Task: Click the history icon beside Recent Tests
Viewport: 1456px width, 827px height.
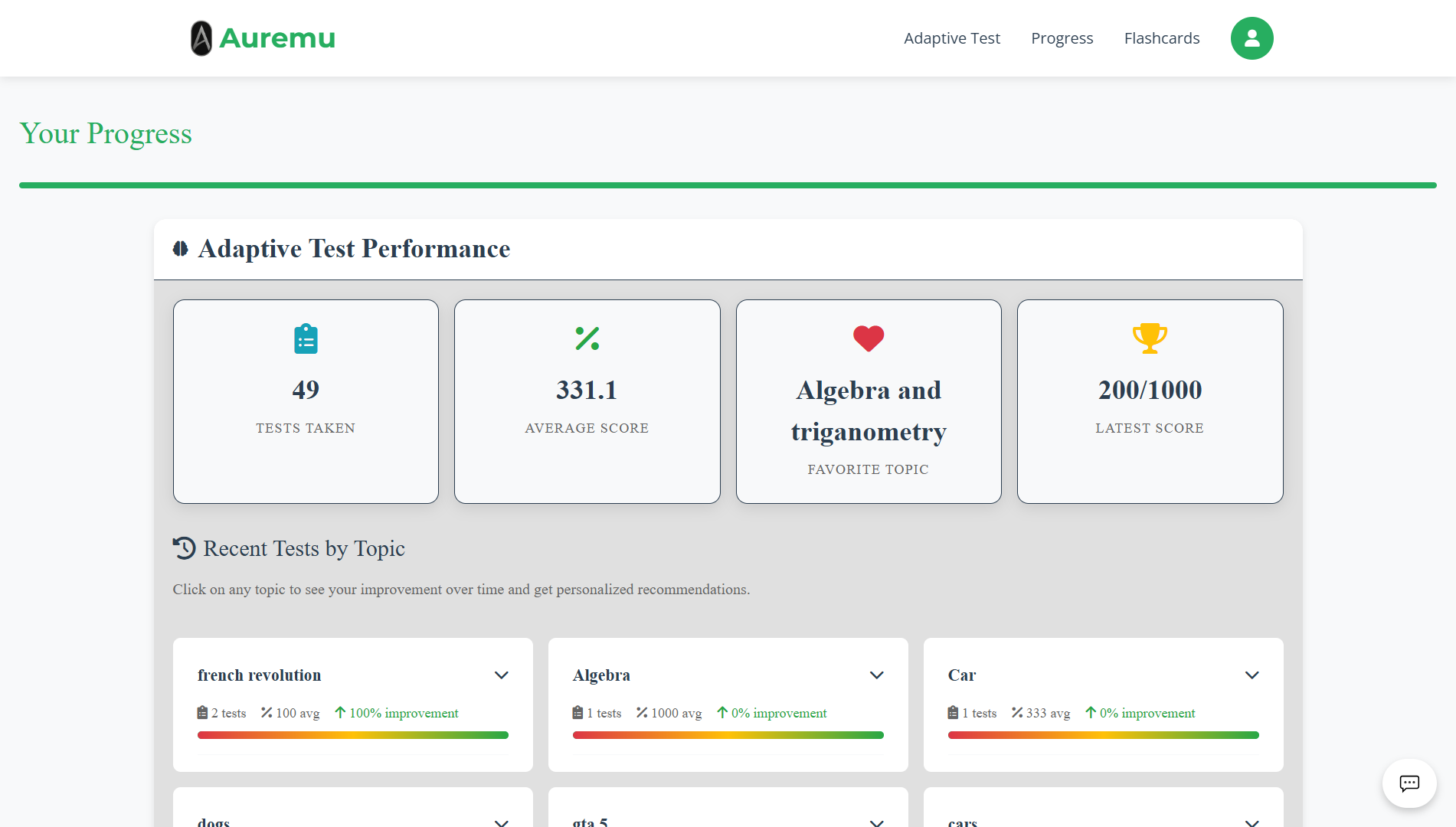Action: [184, 548]
